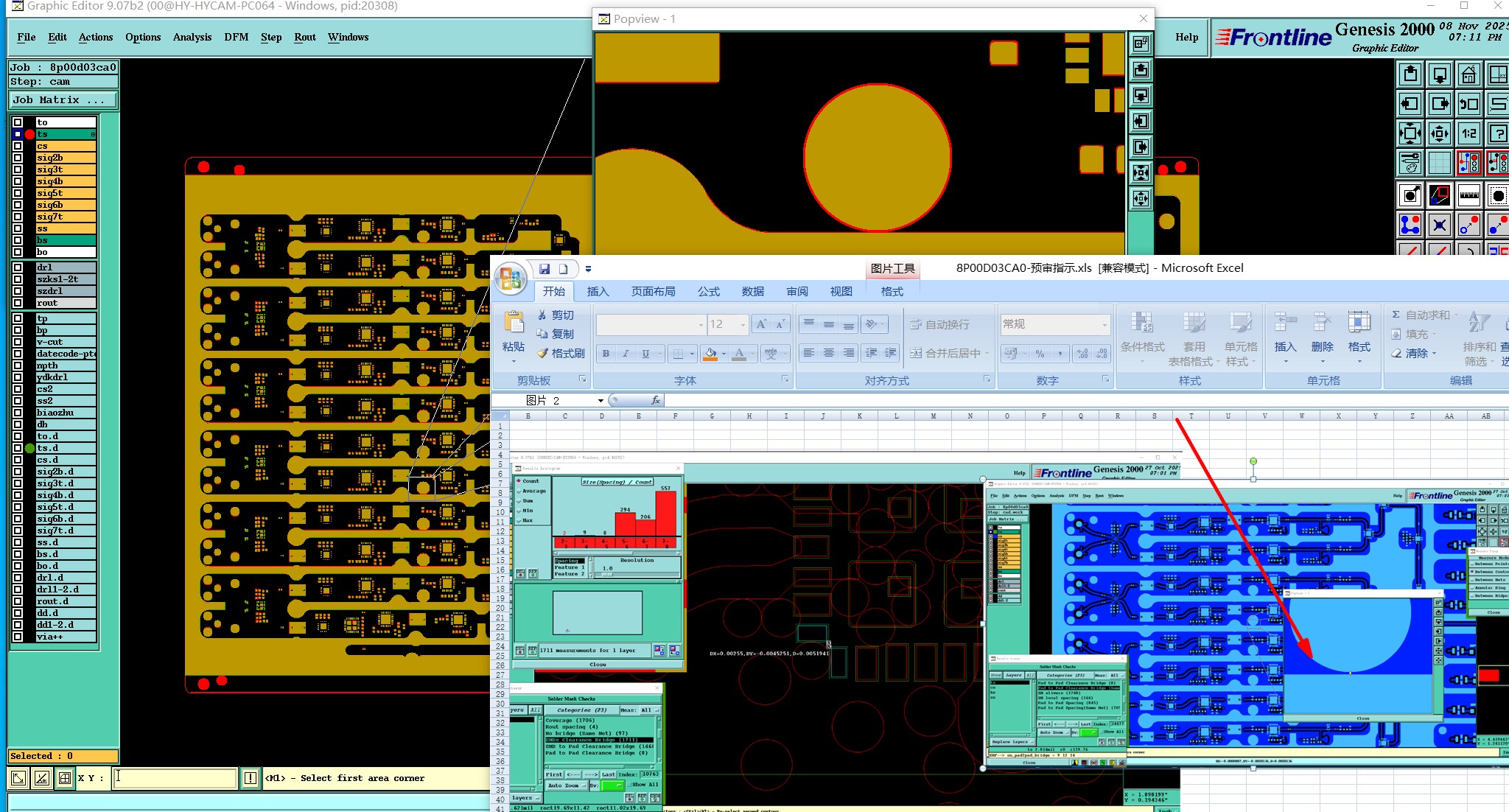The width and height of the screenshot is (1509, 812).
Task: Open the 常规 number format dropdown
Action: [1104, 324]
